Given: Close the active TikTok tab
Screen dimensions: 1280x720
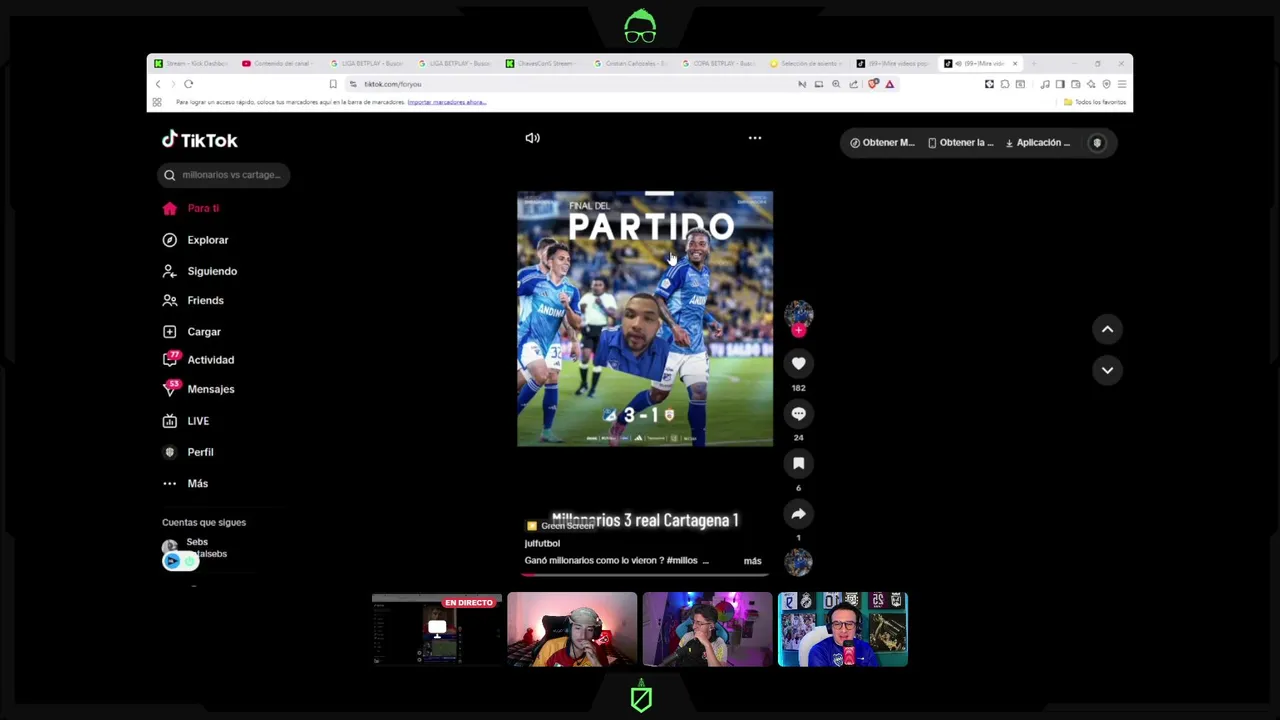Looking at the screenshot, I should tap(1015, 63).
